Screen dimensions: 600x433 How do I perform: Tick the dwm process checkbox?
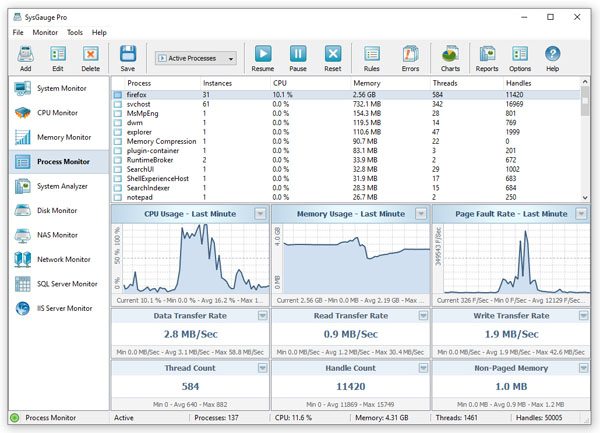(x=117, y=123)
